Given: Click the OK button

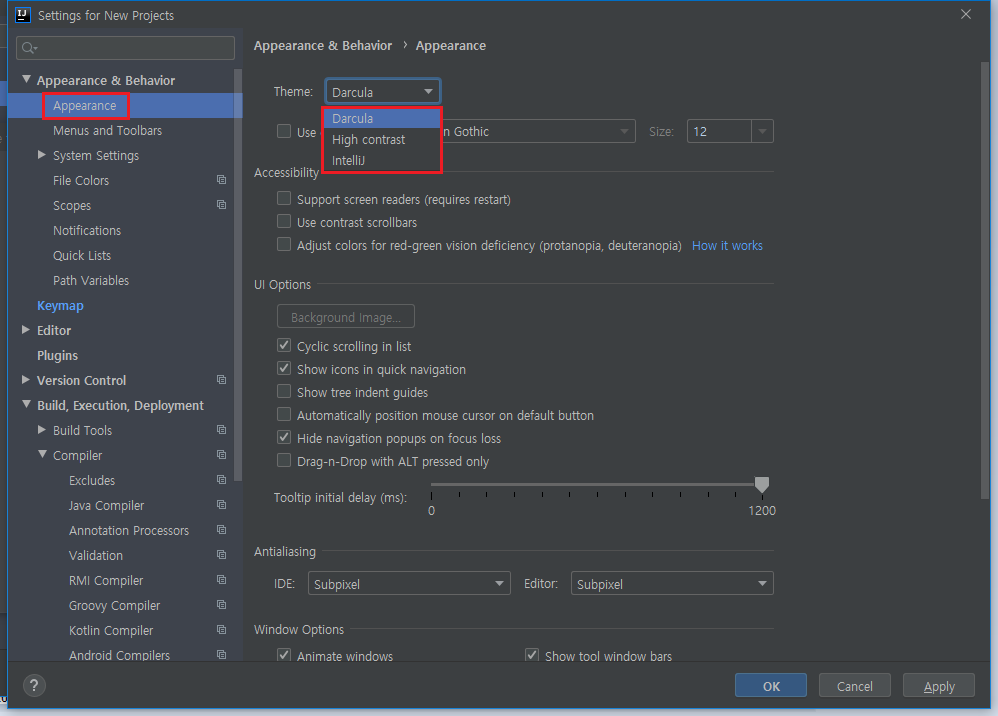Looking at the screenshot, I should (771, 685).
